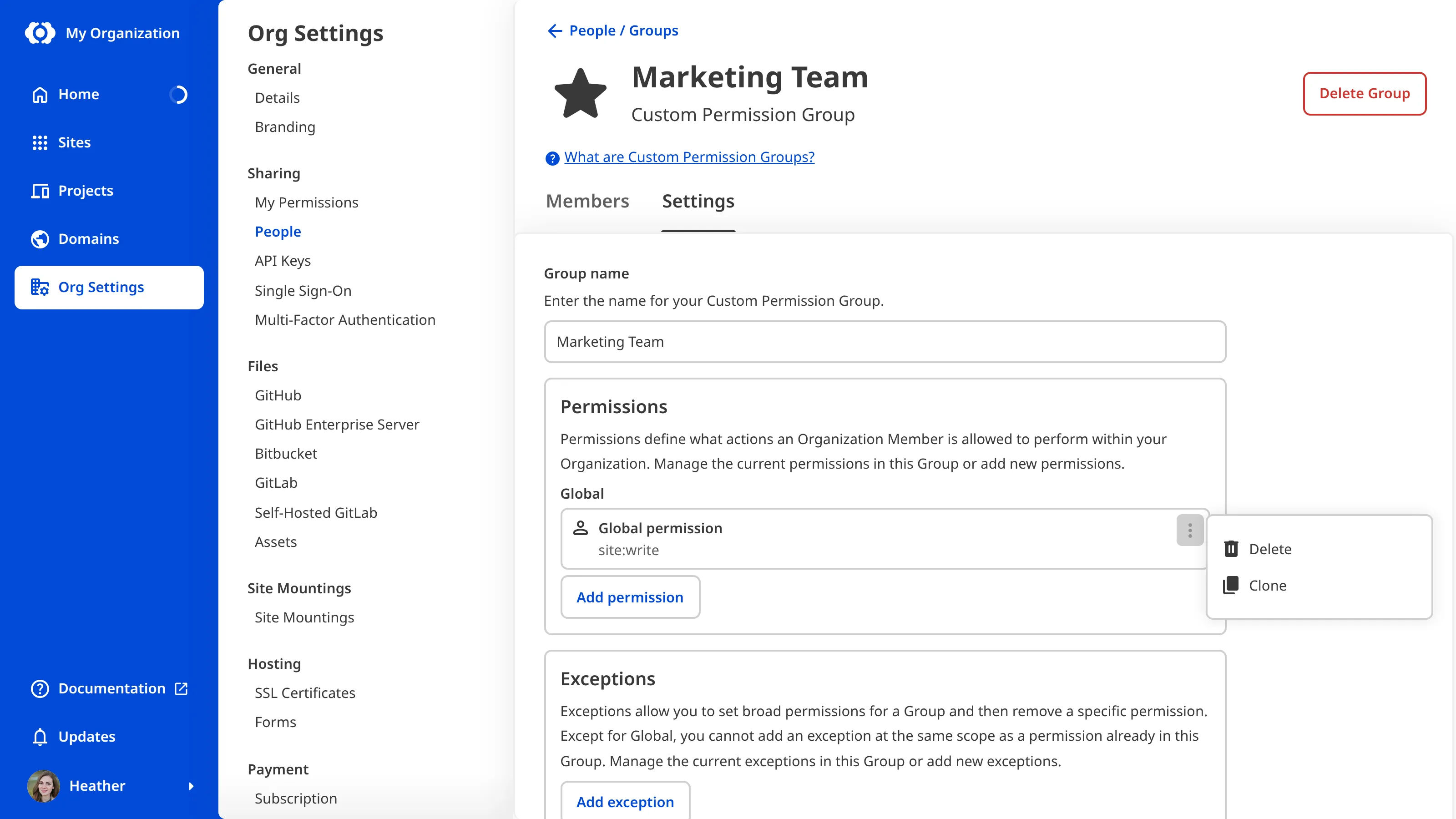Click the person icon of Global permission
This screenshot has width=1456, height=819.
click(x=581, y=528)
